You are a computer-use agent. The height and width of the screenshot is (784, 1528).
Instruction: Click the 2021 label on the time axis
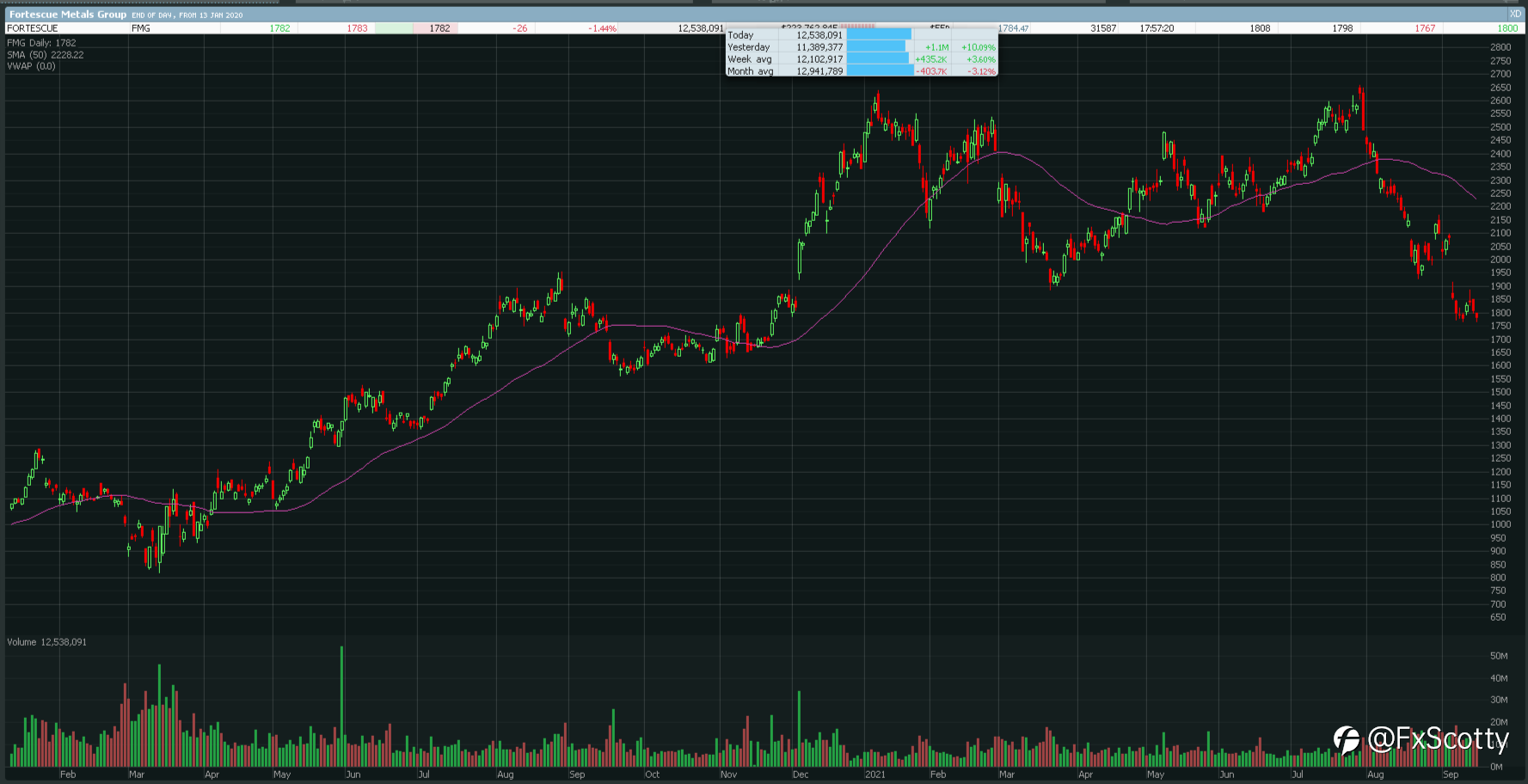tap(874, 775)
